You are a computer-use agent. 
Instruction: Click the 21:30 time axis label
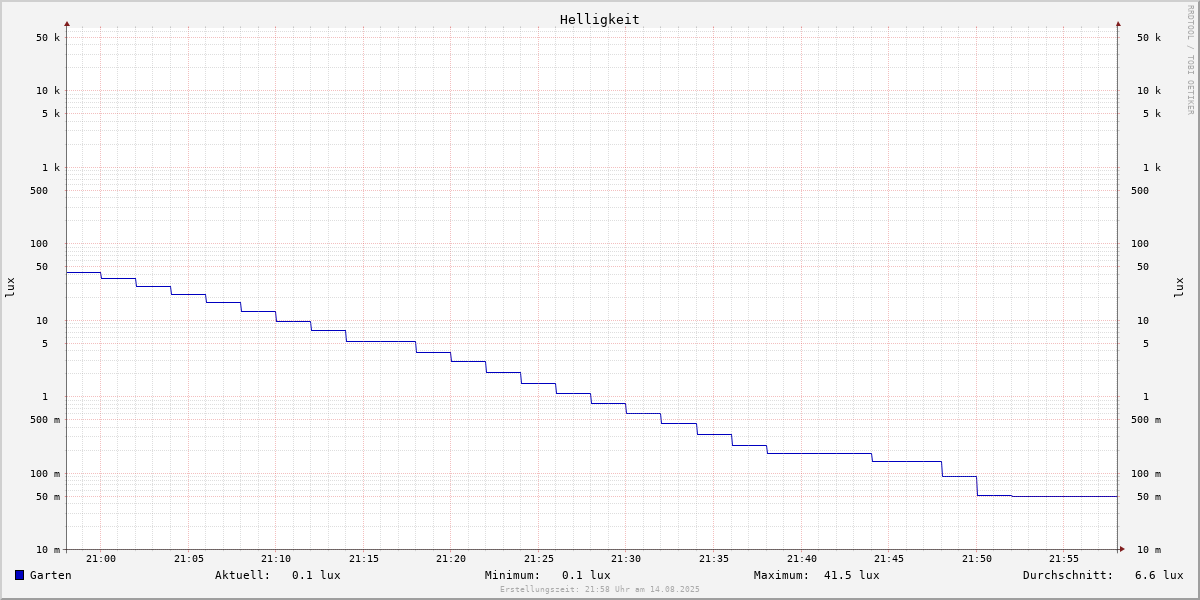(626, 559)
